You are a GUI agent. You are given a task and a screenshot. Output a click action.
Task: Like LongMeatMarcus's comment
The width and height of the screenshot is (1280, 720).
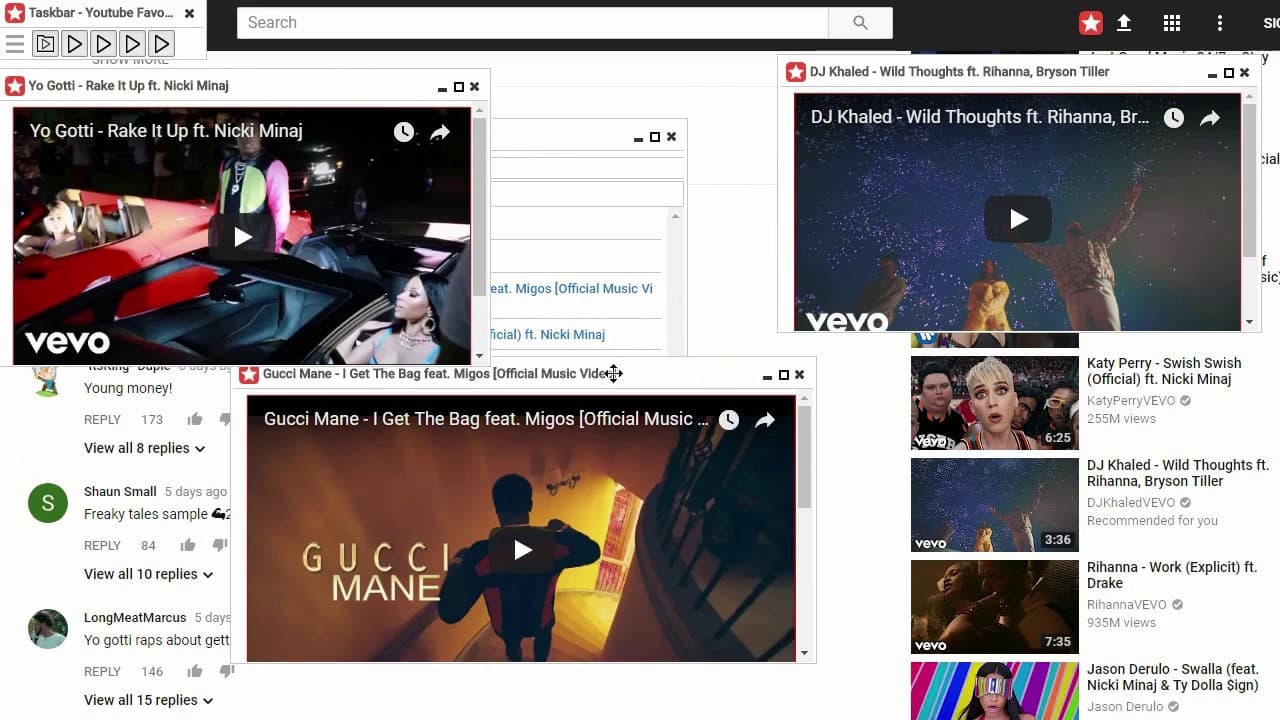[194, 671]
